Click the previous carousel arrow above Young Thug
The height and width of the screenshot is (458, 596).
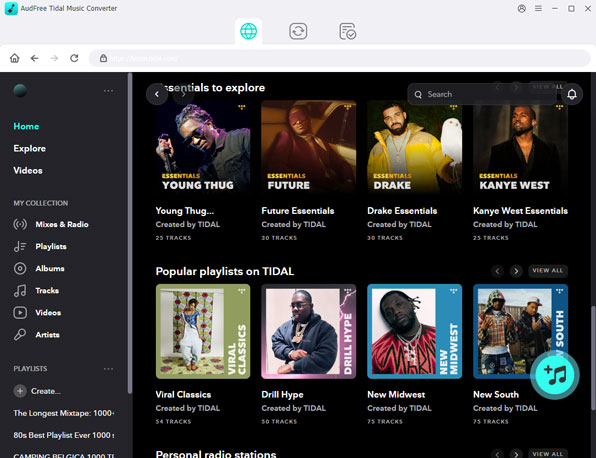tap(157, 94)
